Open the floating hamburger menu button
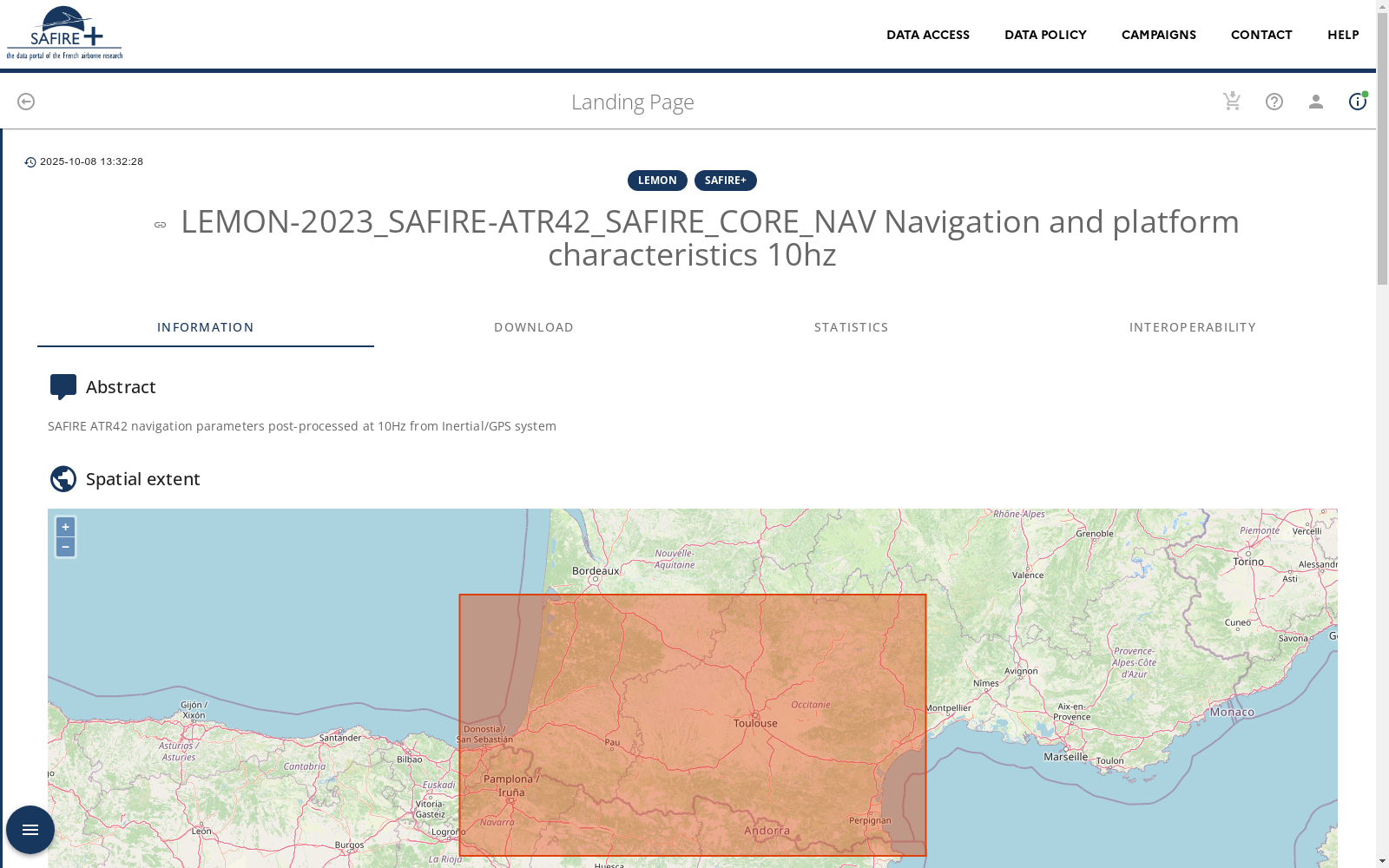The height and width of the screenshot is (868, 1389). point(30,830)
